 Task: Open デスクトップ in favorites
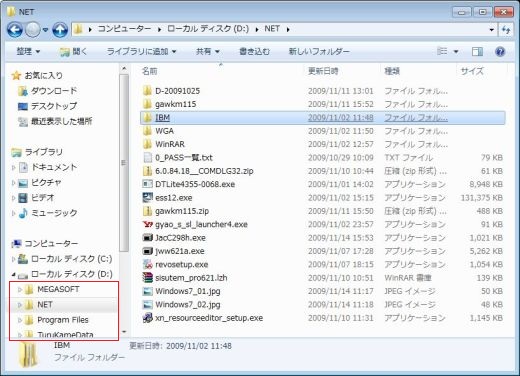coord(54,106)
